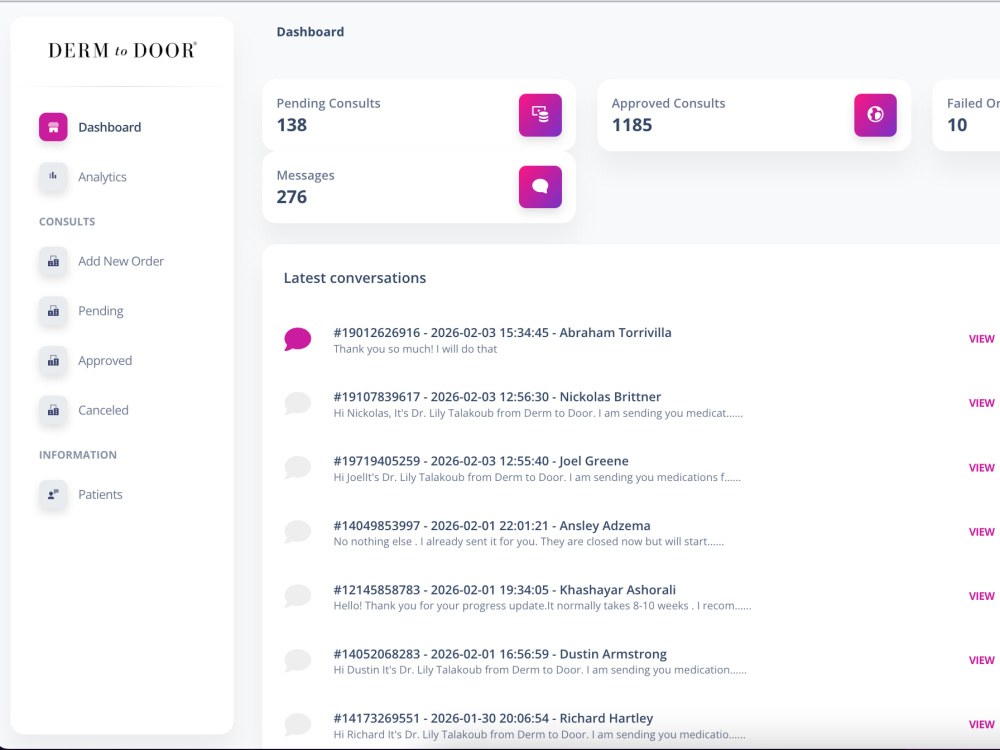Click the 'No nothing else' message preview
Image resolution: width=1000 pixels, height=750 pixels.
pos(529,541)
